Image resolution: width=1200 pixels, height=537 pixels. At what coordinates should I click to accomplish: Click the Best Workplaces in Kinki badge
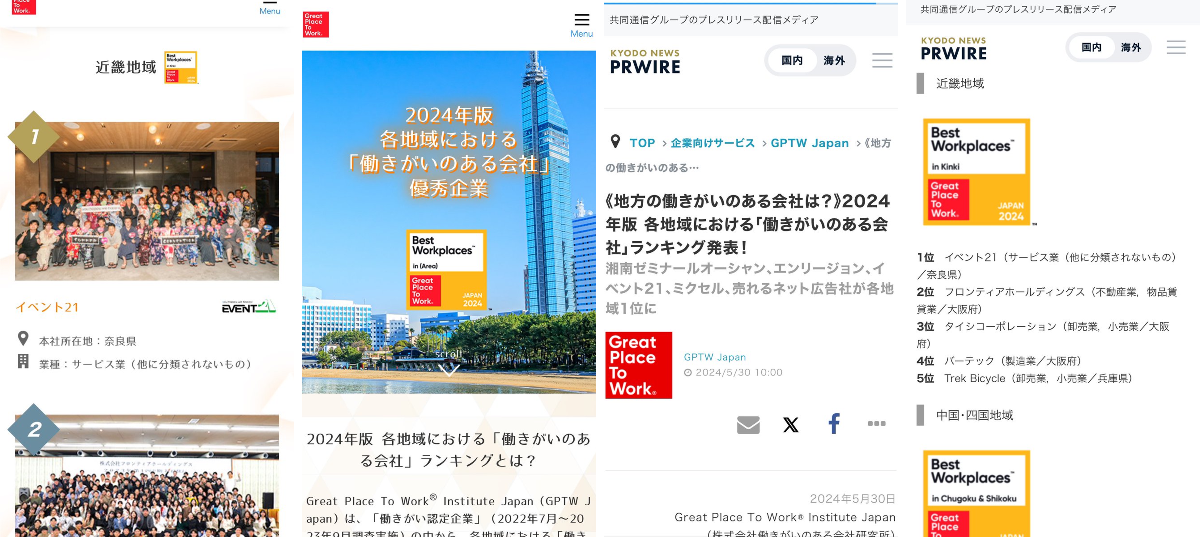977,172
